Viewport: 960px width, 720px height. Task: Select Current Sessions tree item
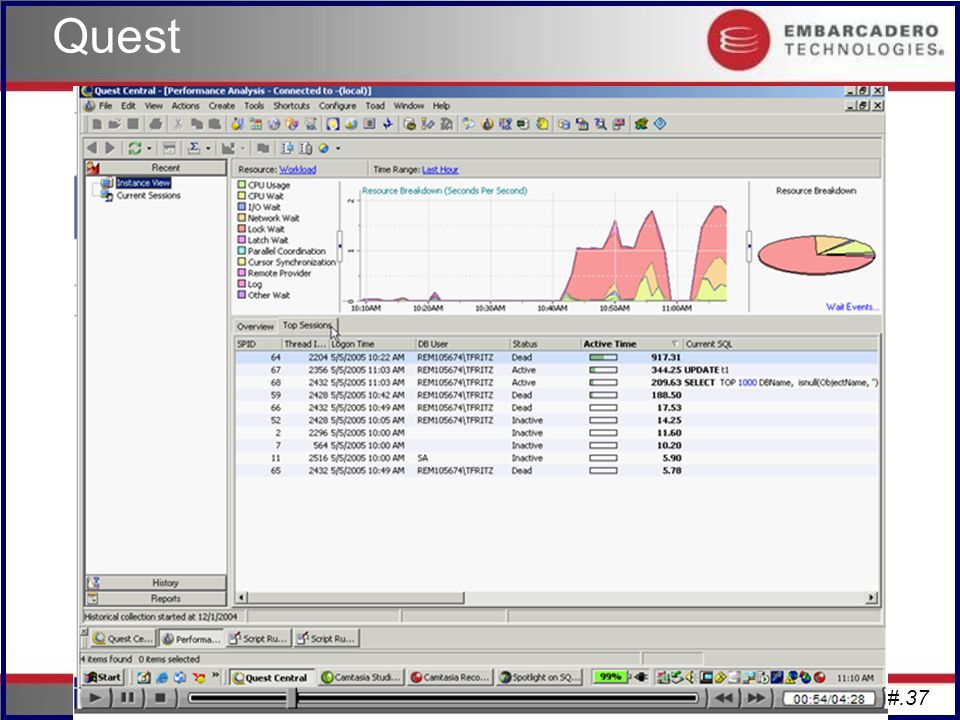tap(148, 196)
